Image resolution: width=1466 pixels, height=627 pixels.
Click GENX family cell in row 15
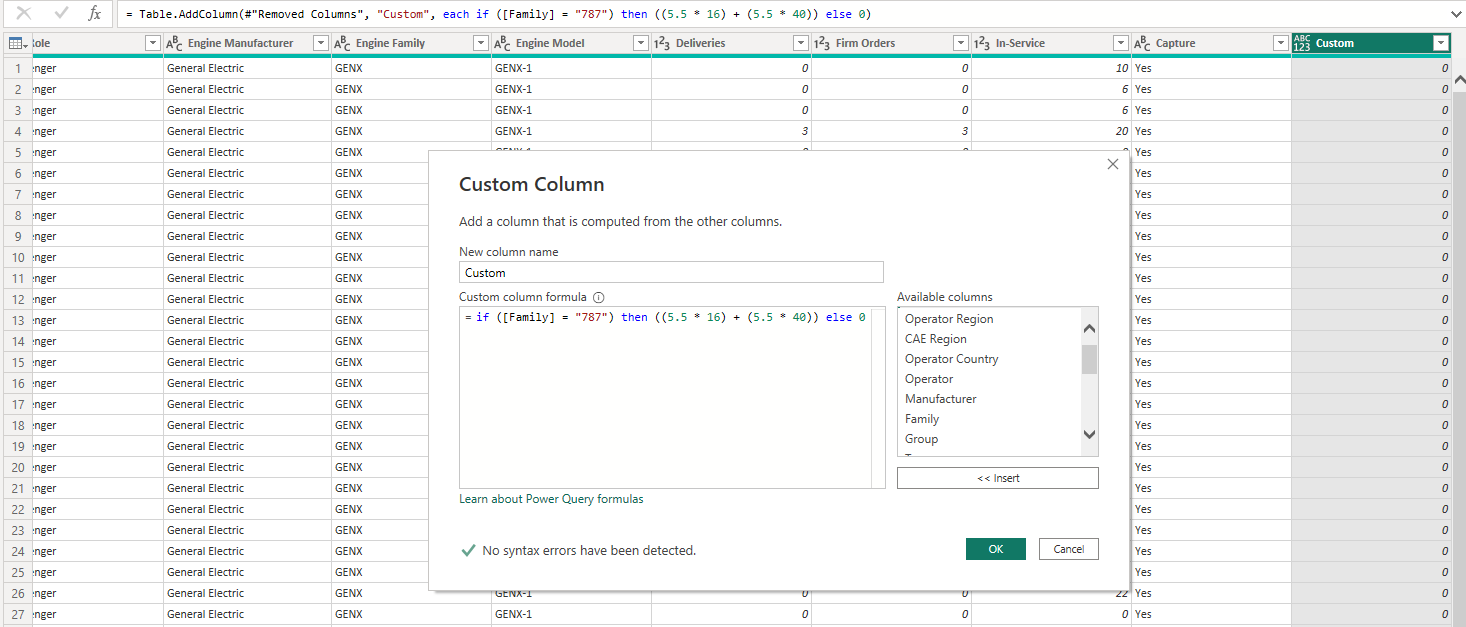(349, 362)
